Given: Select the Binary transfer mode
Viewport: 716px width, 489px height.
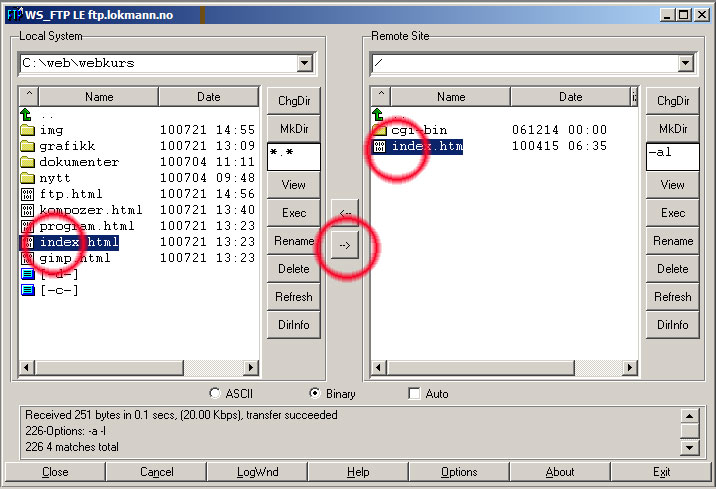Looking at the screenshot, I should pos(315,394).
